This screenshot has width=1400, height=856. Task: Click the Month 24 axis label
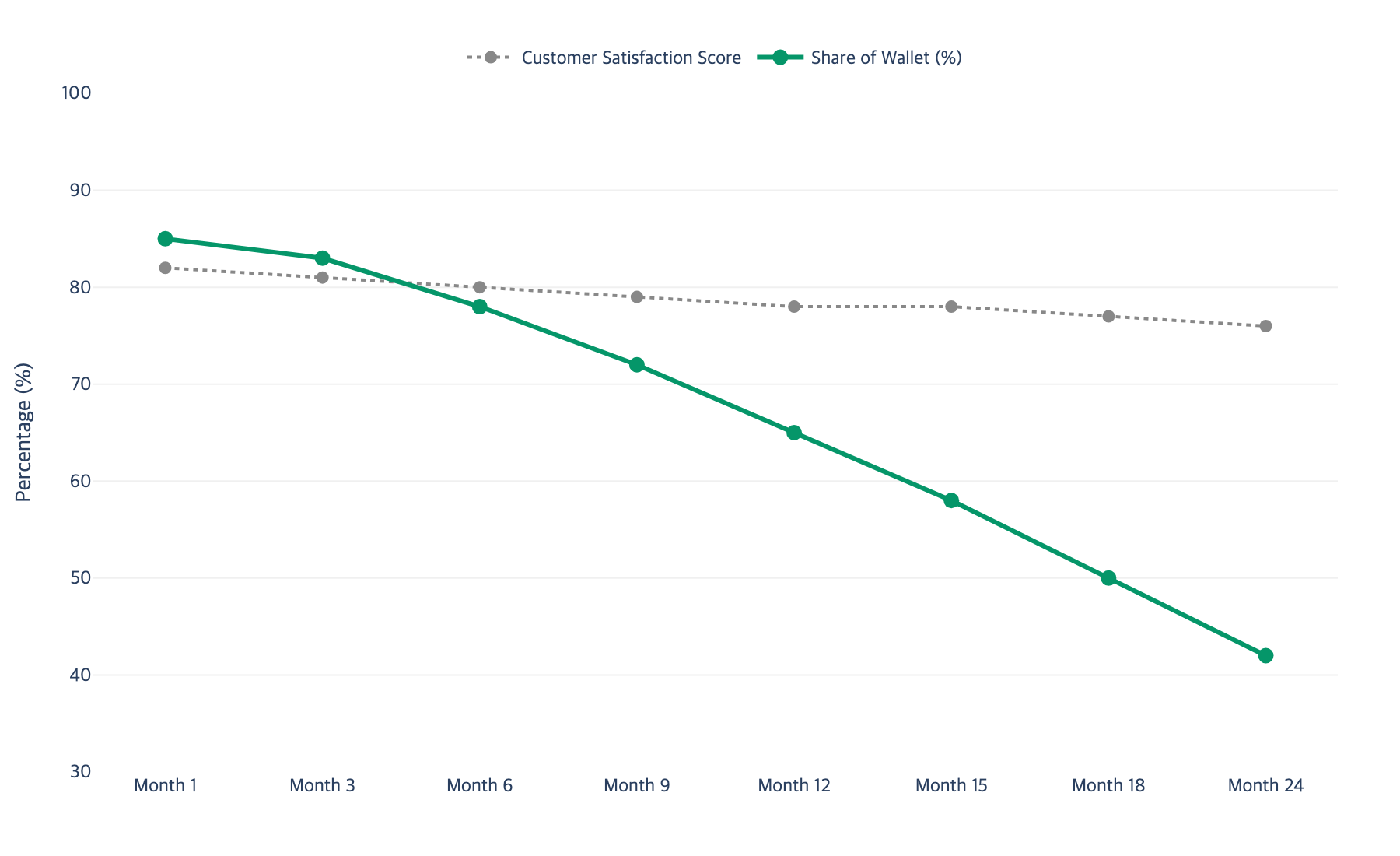click(x=1265, y=785)
